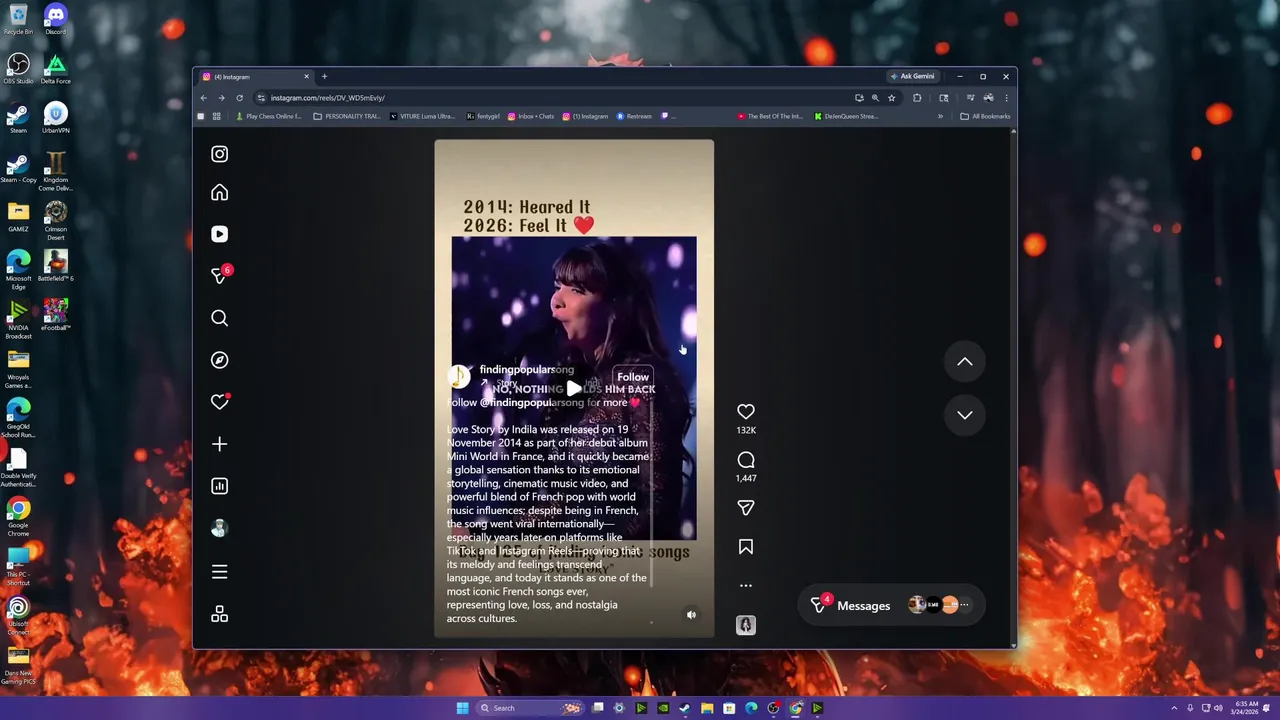1280x720 pixels.
Task: Open Restream bookmark
Action: coord(634,116)
